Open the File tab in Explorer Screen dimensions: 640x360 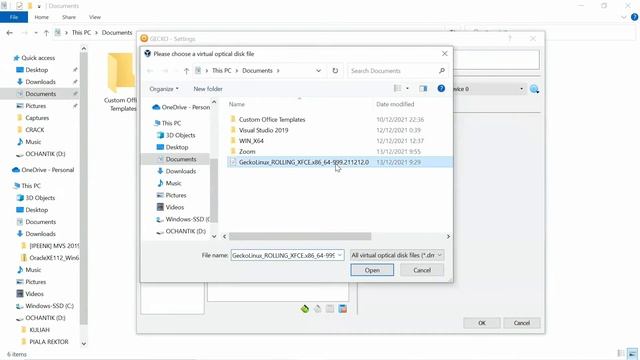(14, 17)
